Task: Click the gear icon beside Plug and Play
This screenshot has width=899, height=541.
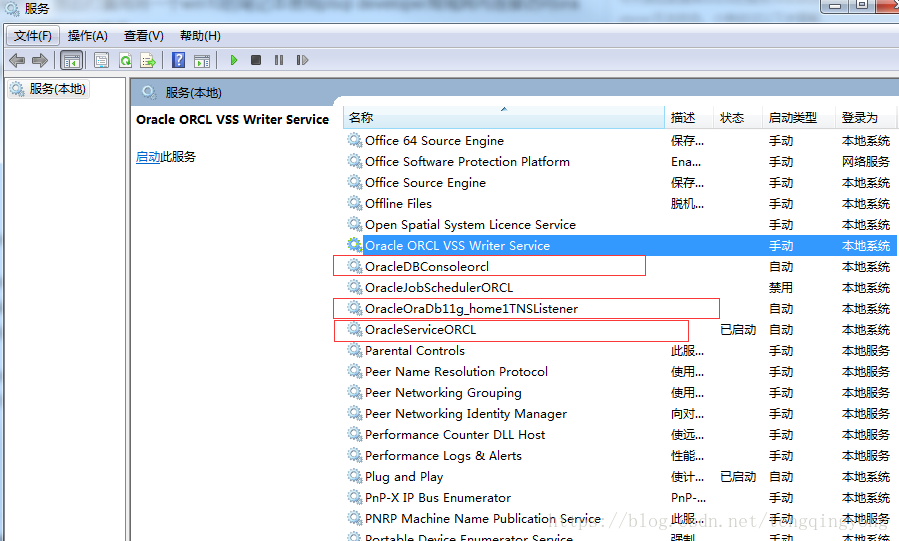Action: [355, 476]
